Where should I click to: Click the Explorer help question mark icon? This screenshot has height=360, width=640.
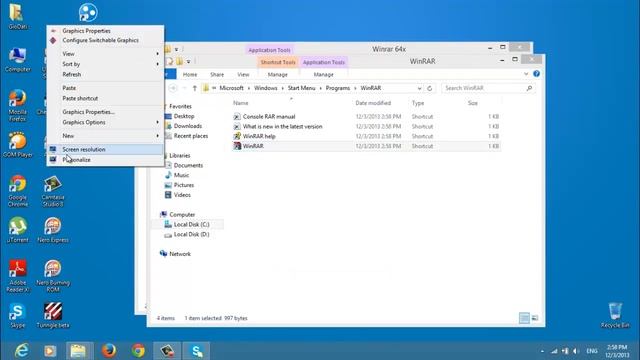[536, 73]
